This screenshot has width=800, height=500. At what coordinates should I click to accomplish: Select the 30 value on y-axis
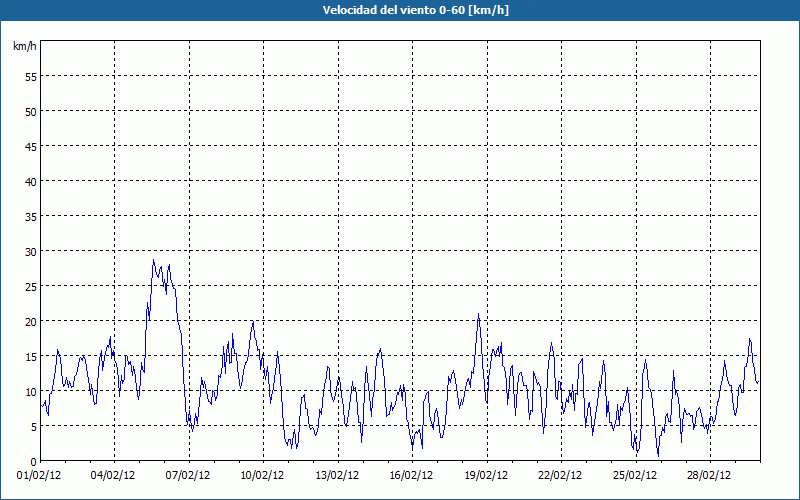(x=30, y=252)
